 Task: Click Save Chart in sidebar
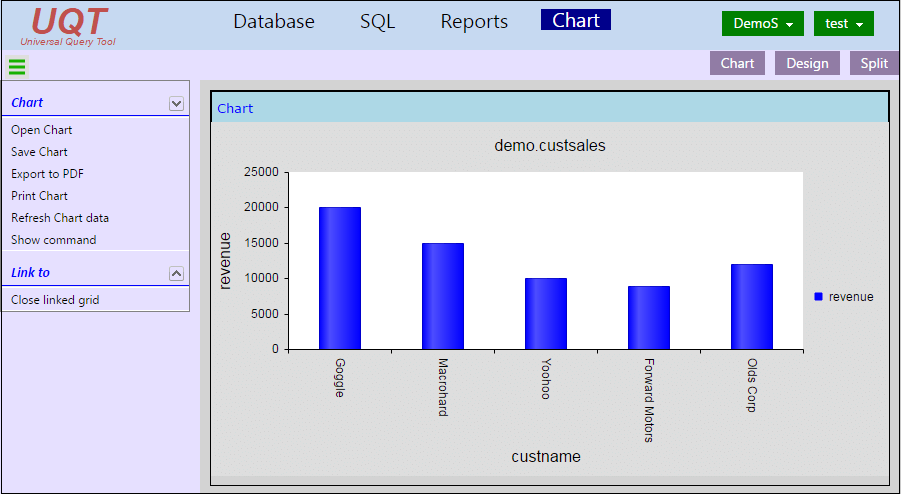pos(39,152)
